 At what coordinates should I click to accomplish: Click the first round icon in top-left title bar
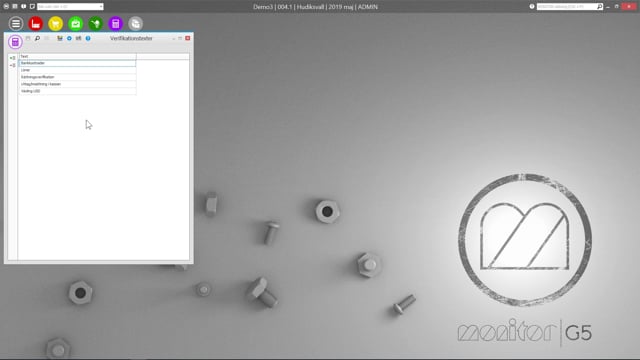pos(6,7)
